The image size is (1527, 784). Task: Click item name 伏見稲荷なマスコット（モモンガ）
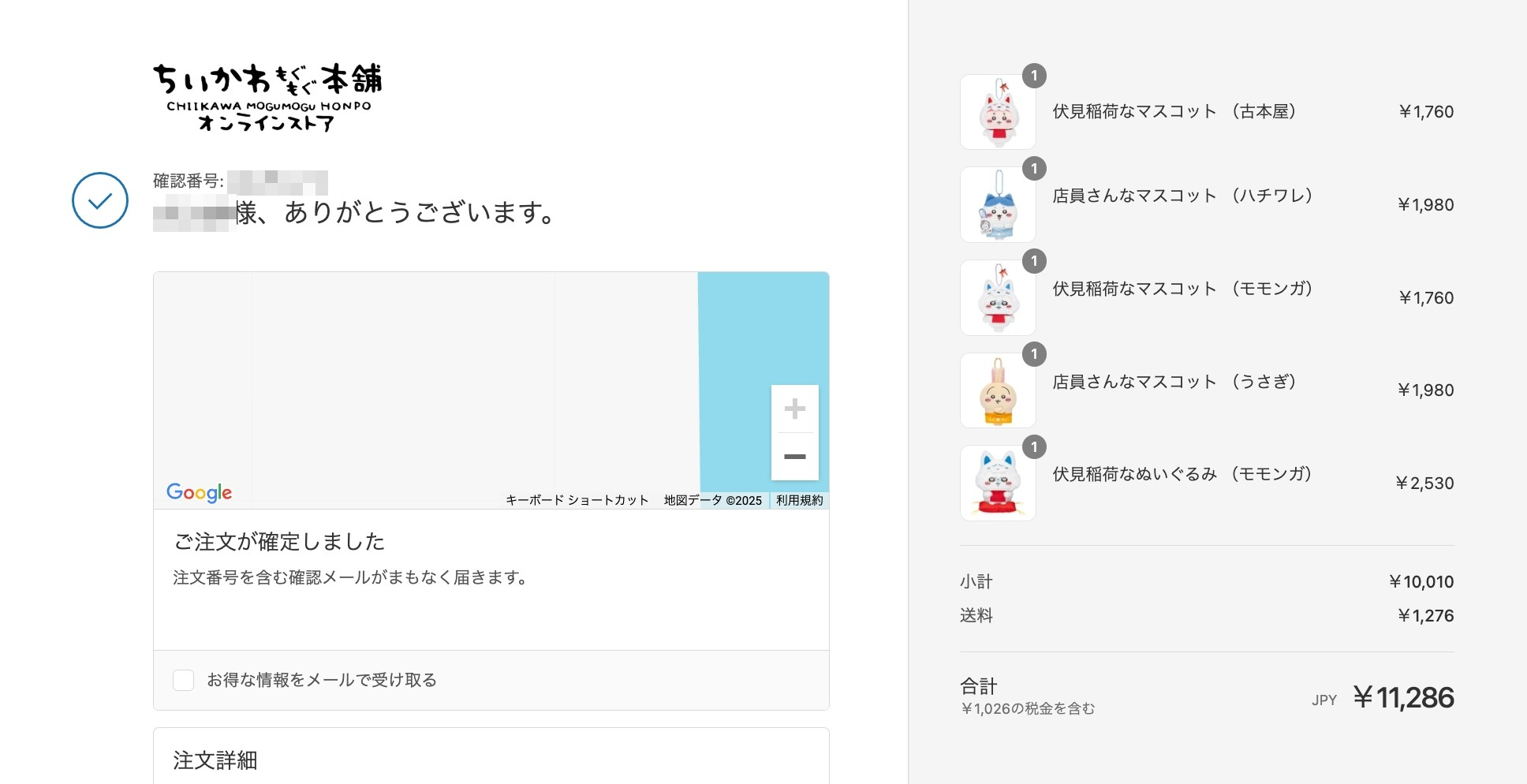click(1183, 289)
